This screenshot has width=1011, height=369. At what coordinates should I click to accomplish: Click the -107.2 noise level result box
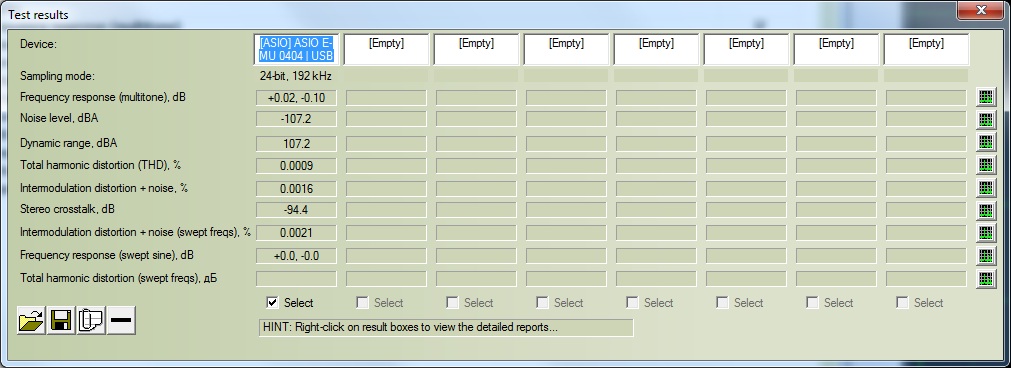click(x=296, y=119)
